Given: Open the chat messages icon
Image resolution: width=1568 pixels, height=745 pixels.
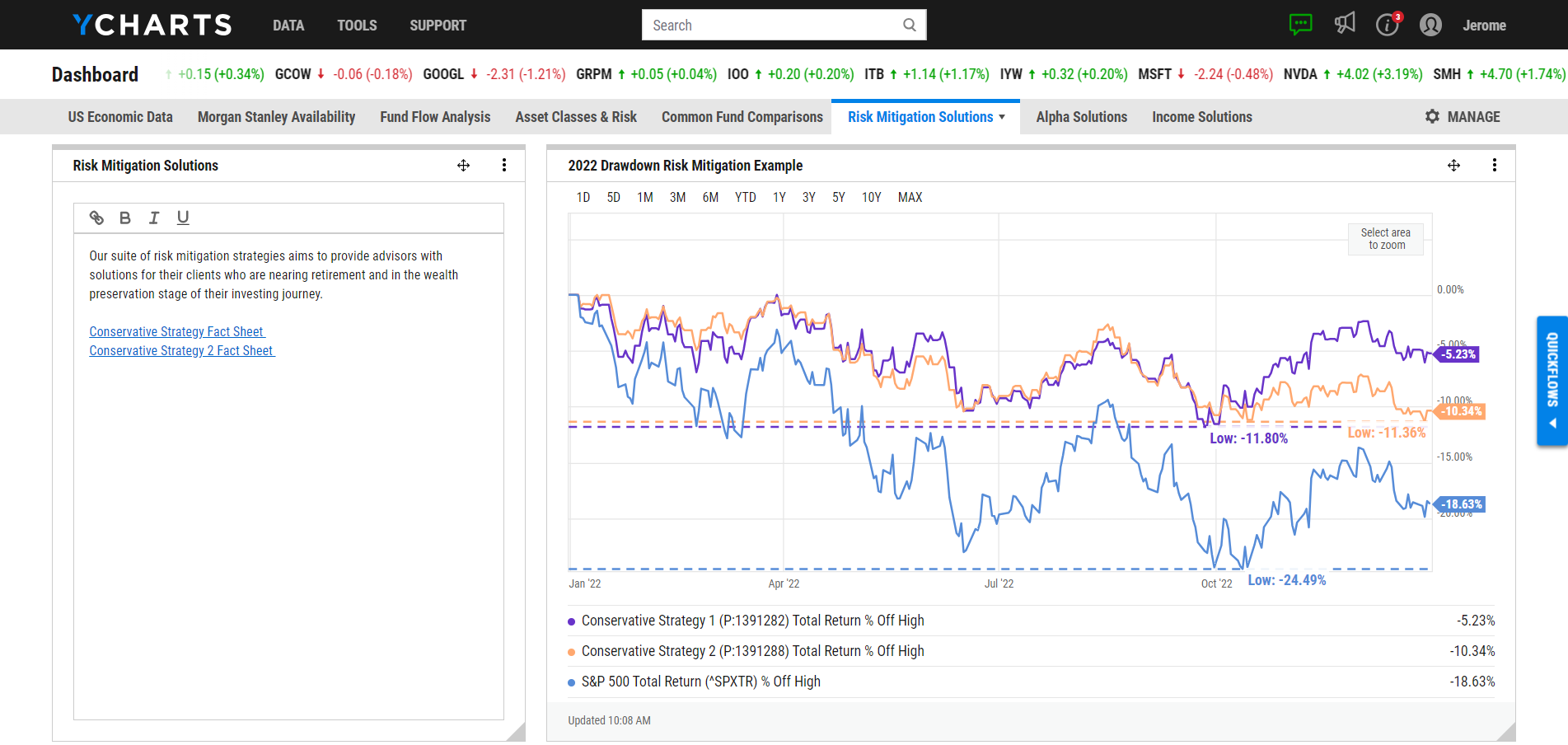Looking at the screenshot, I should click(x=1300, y=25).
